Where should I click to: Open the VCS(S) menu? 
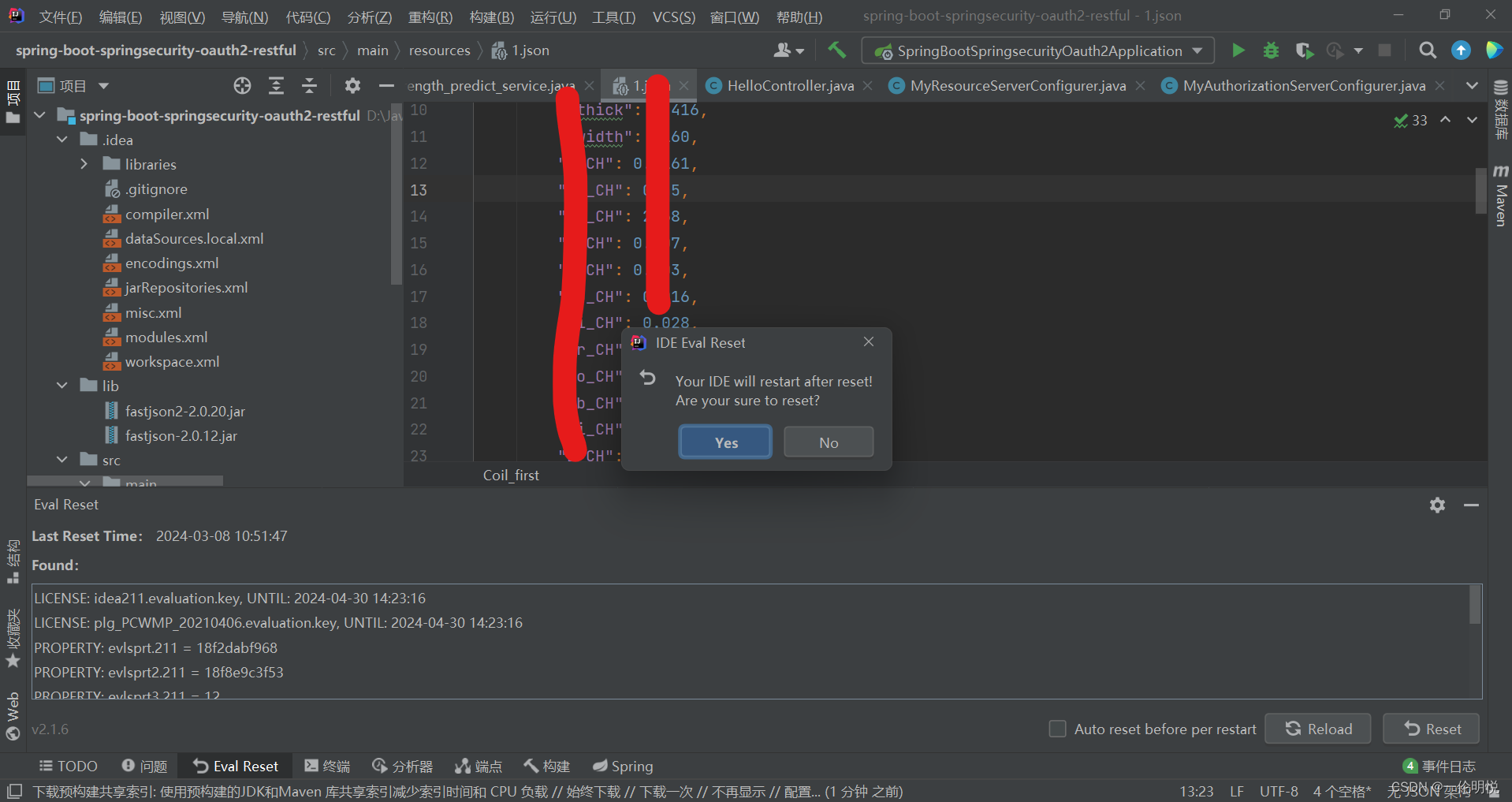point(672,16)
